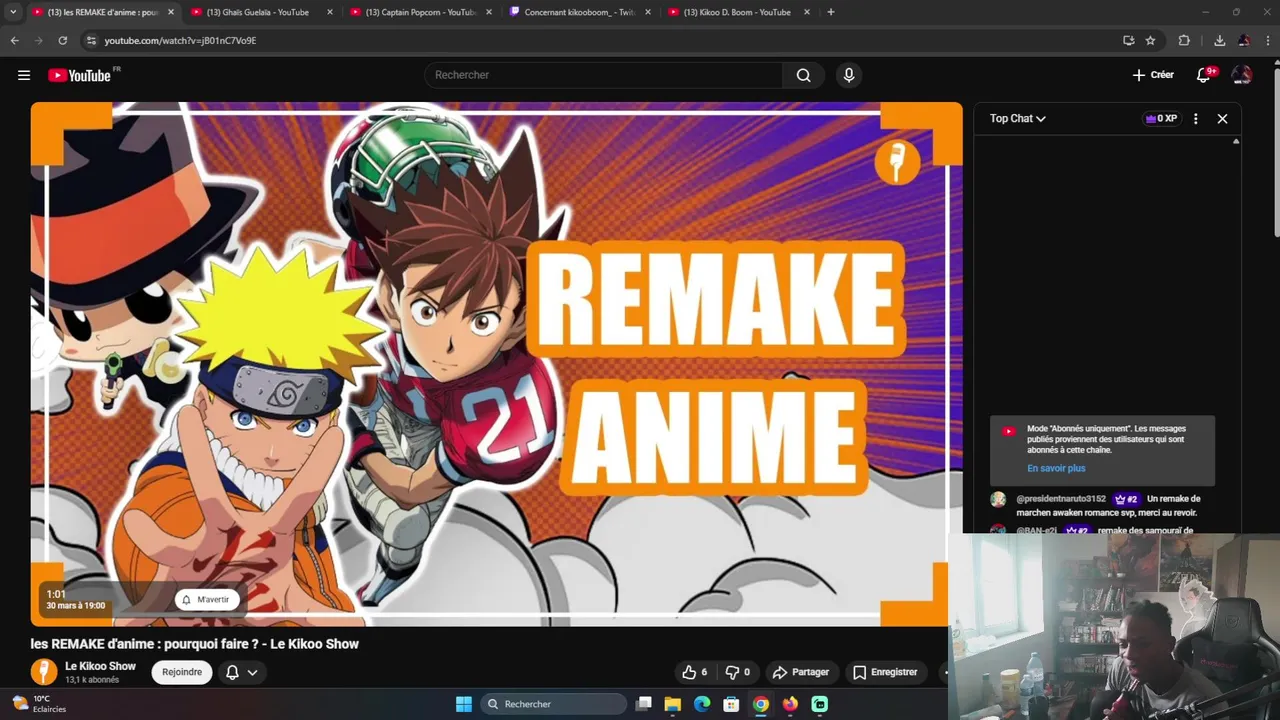Open the weather widget showing 10°C
The width and height of the screenshot is (1280, 720).
(39, 704)
